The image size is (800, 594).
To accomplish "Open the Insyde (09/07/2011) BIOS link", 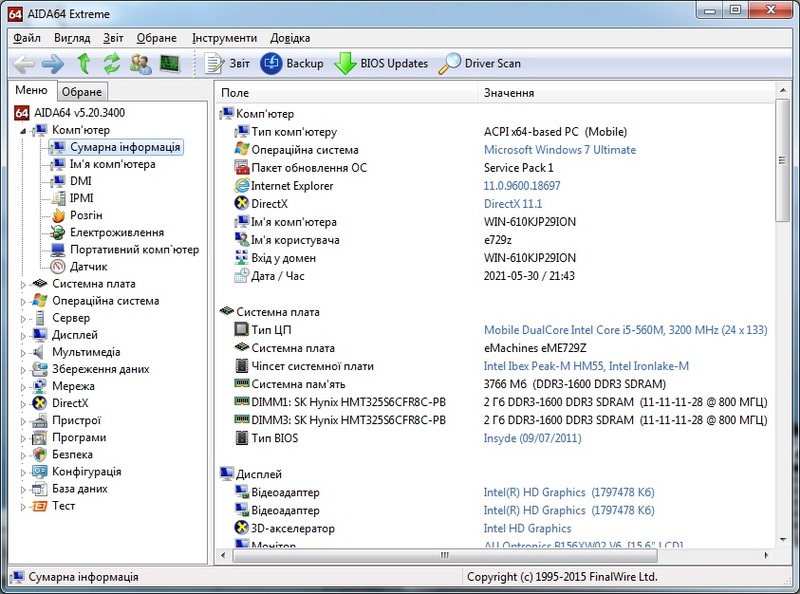I will click(x=532, y=438).
